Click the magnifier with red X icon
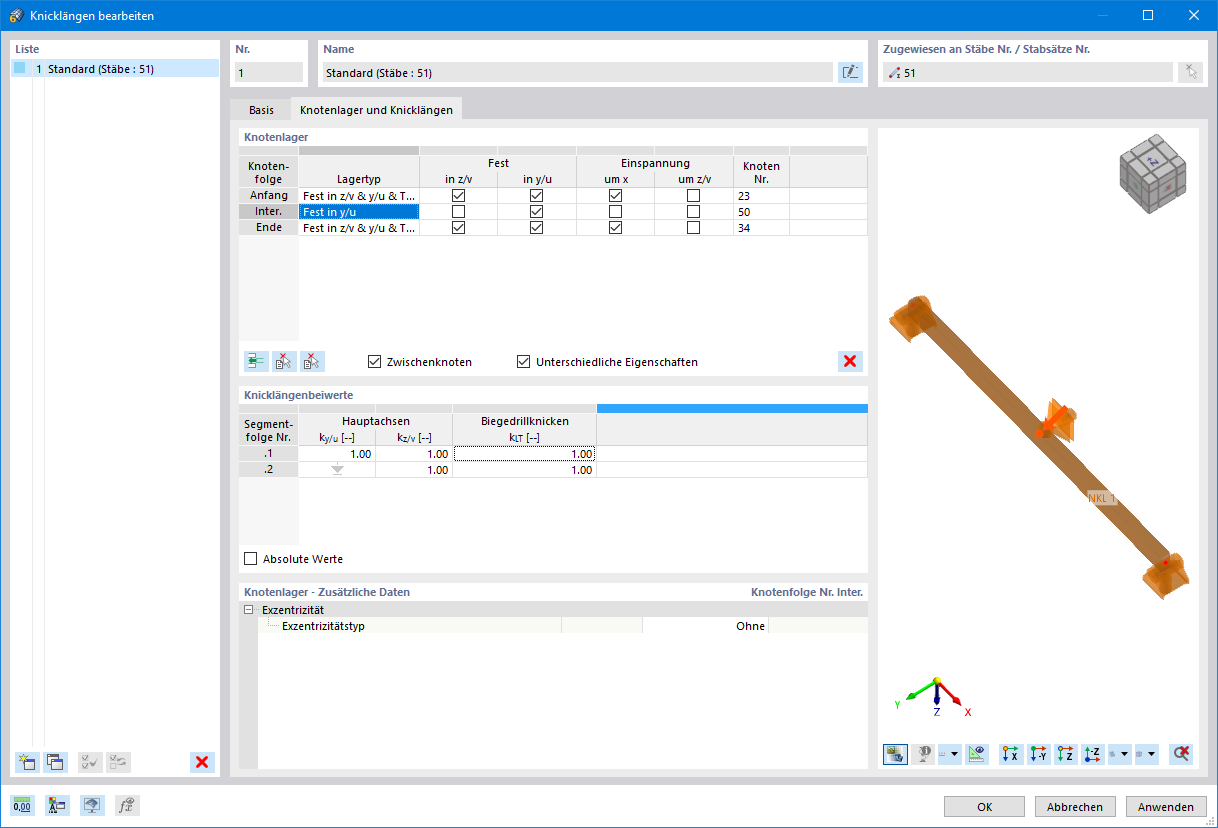Screen dimensions: 1218x828 point(1181,754)
